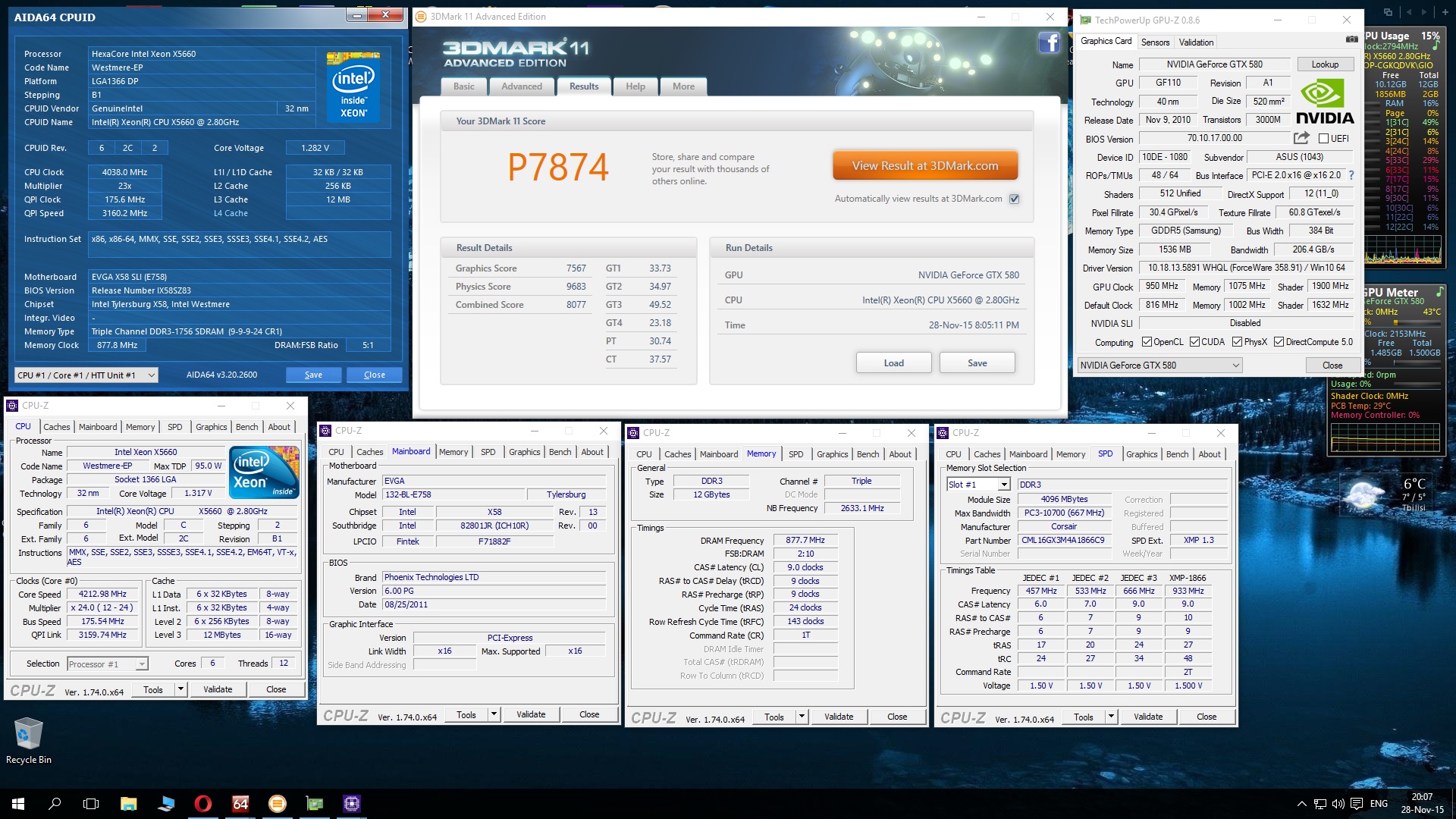Click View Result at 3DMark.com button

(924, 166)
